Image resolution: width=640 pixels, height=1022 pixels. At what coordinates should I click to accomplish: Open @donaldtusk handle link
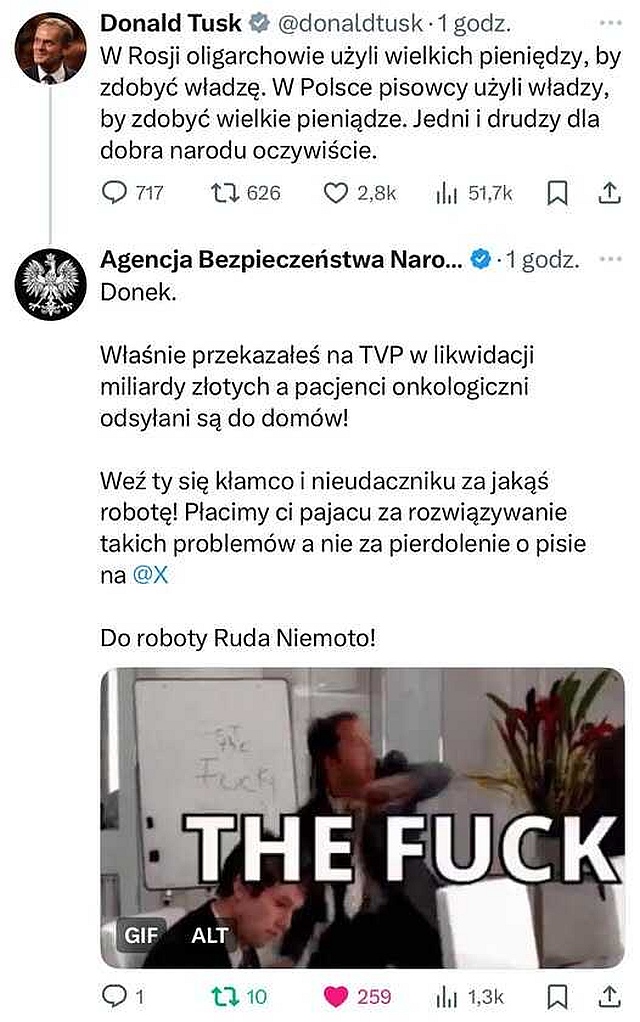350,23
